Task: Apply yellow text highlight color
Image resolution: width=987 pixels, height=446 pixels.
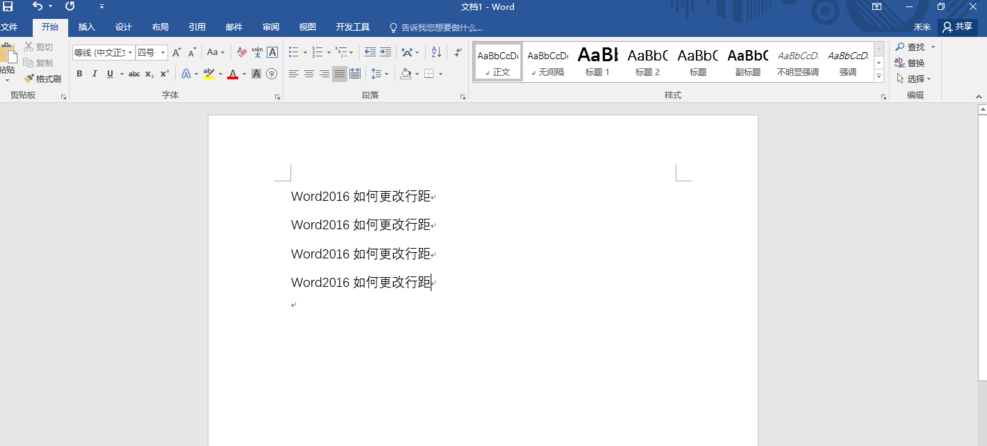Action: coord(209,74)
